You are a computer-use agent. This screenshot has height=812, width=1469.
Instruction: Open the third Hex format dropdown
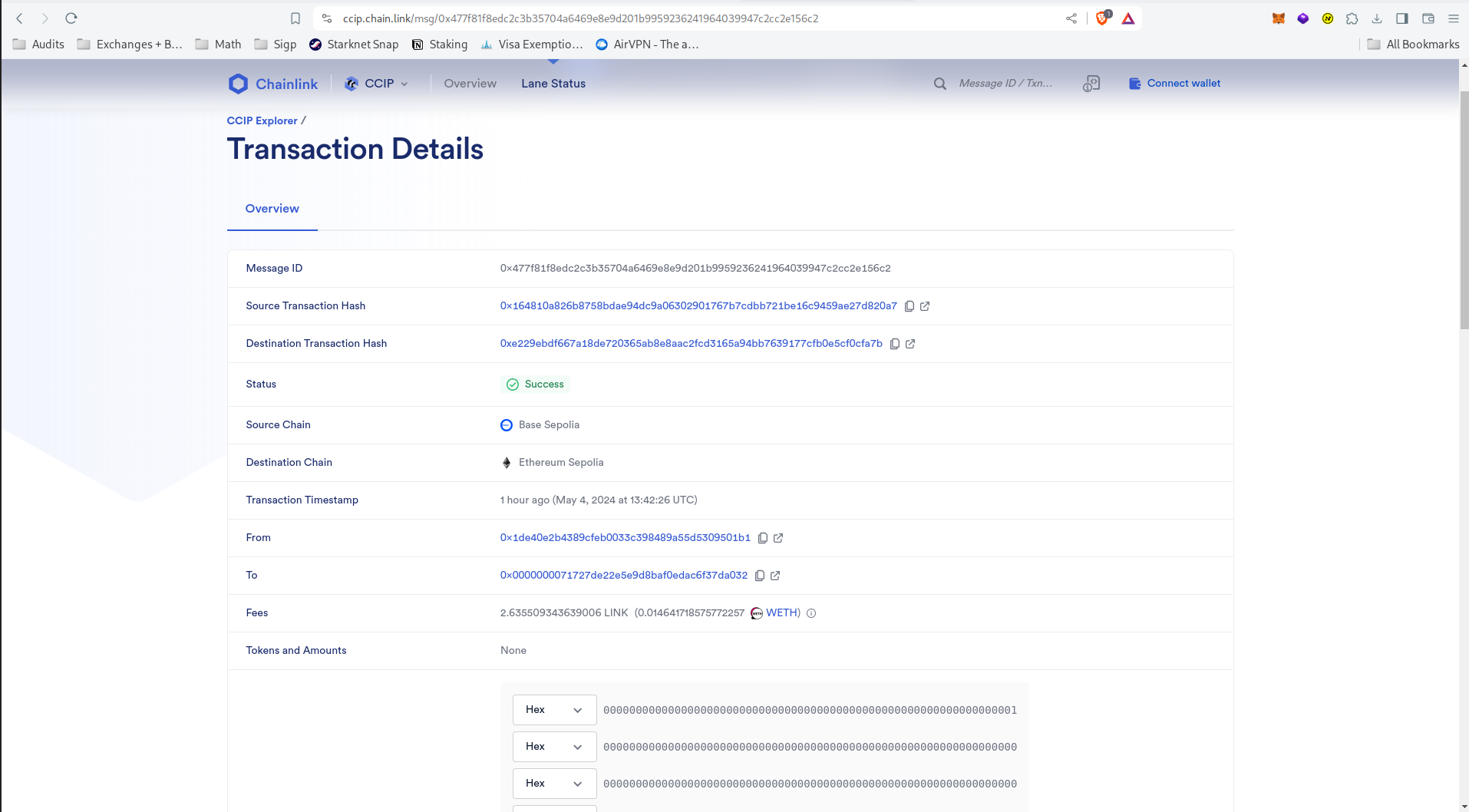554,784
